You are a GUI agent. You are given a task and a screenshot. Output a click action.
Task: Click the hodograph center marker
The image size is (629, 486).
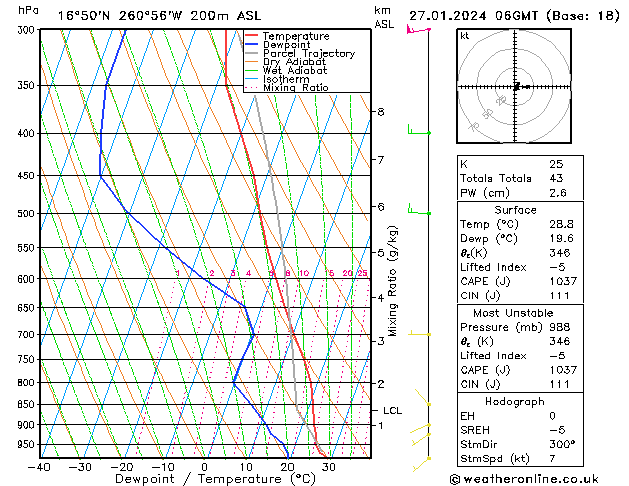tap(516, 86)
